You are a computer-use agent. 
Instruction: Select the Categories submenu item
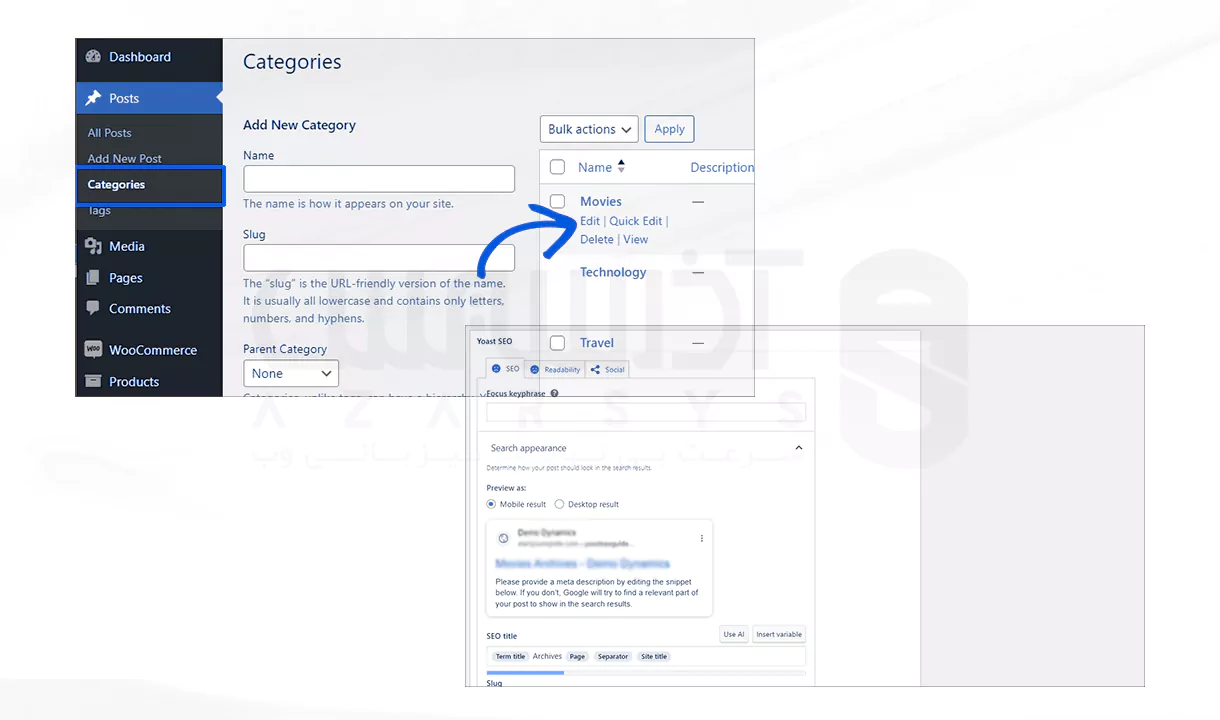(116, 185)
